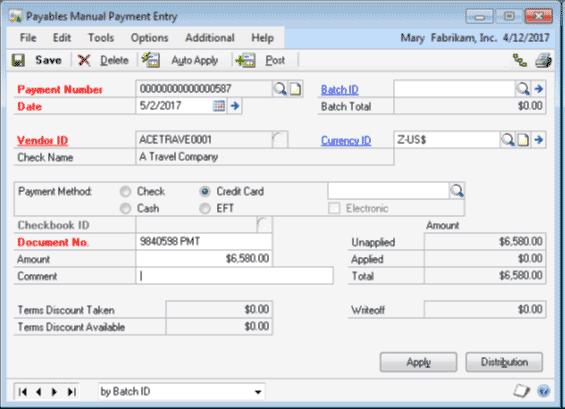This screenshot has height=409, width=565.
Task: Open Payment Number lookup magnifier
Action: coord(280,89)
